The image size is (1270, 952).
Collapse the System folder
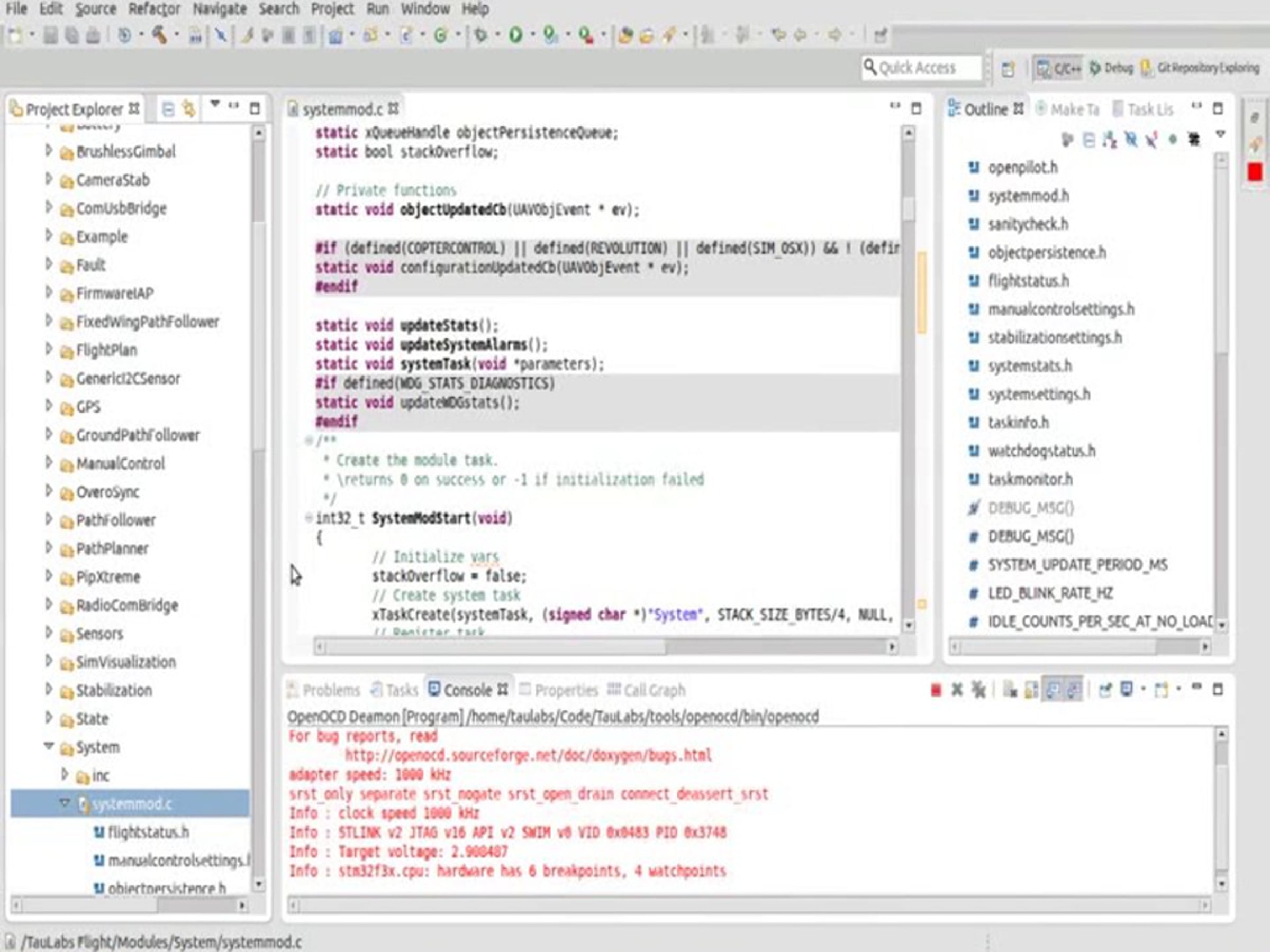point(49,746)
